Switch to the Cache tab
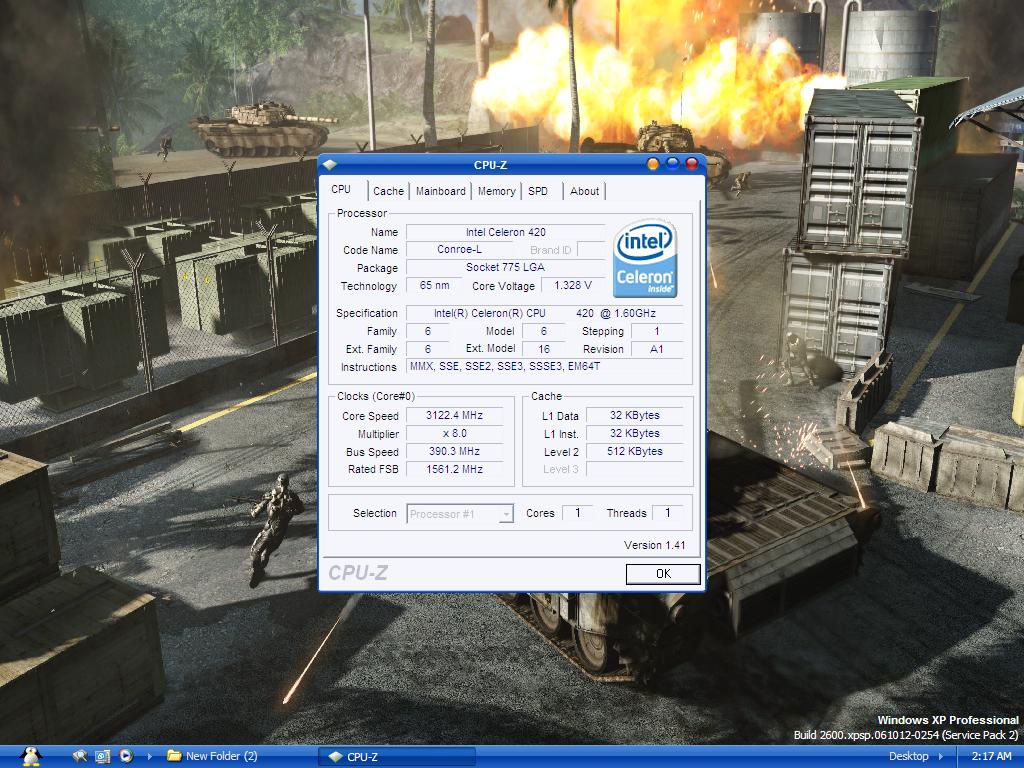The width and height of the screenshot is (1024, 768). (389, 191)
